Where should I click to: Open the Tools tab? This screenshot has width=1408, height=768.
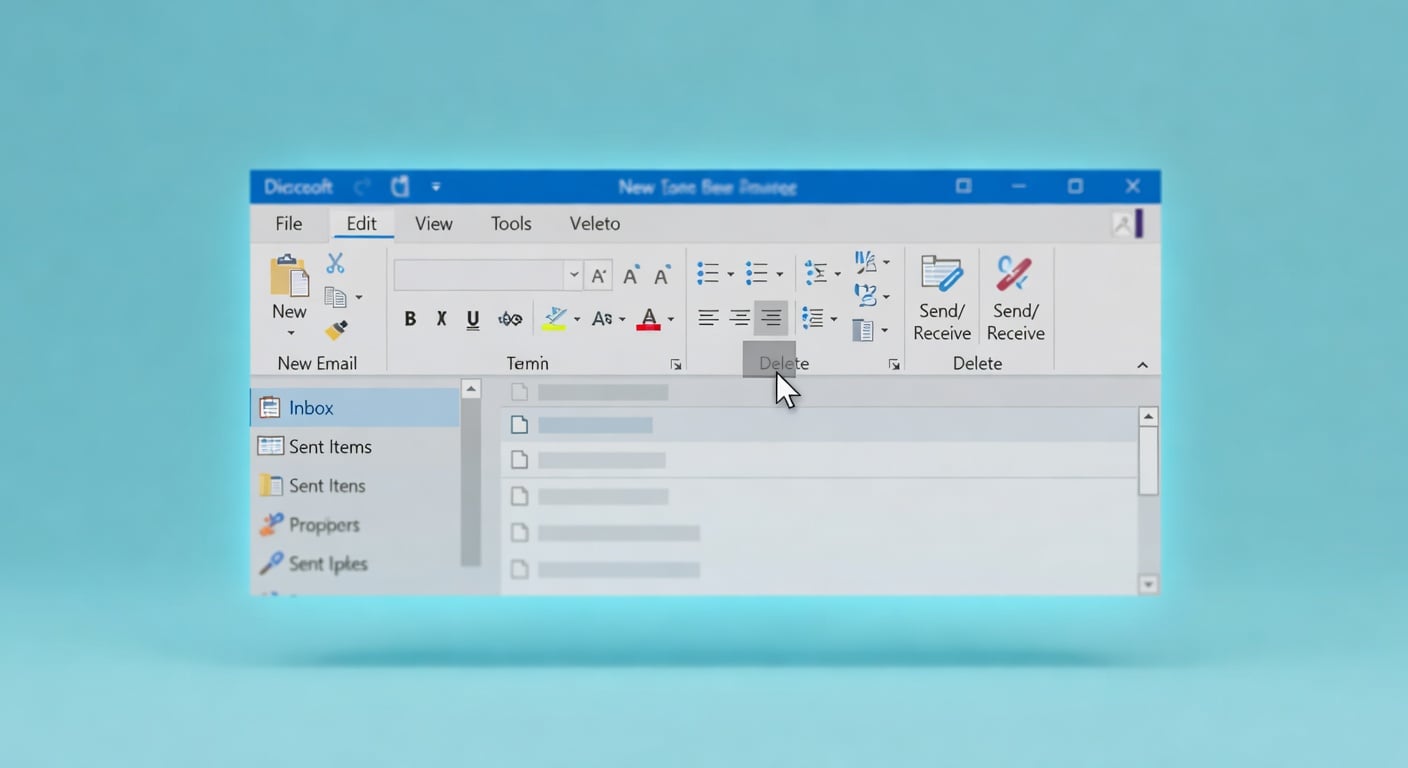[x=511, y=224]
